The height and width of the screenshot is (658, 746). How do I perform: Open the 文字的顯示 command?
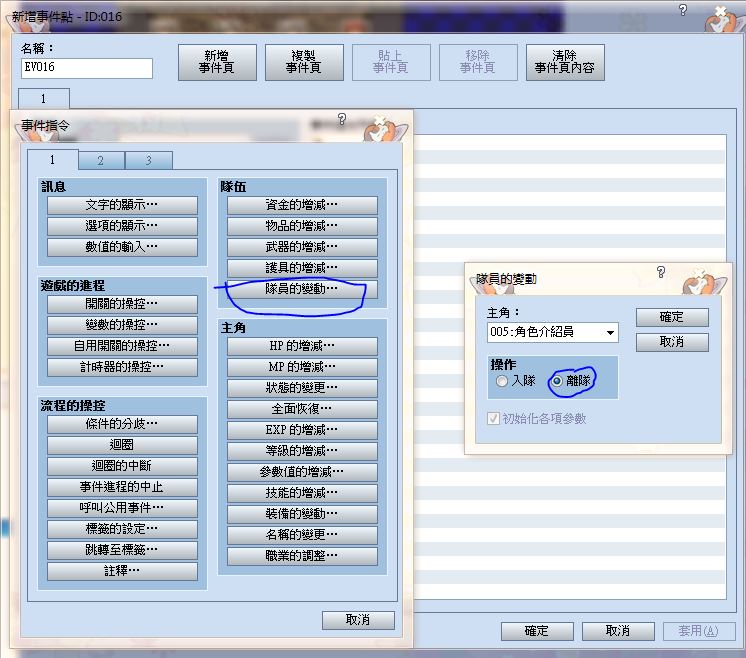pyautogui.click(x=122, y=206)
